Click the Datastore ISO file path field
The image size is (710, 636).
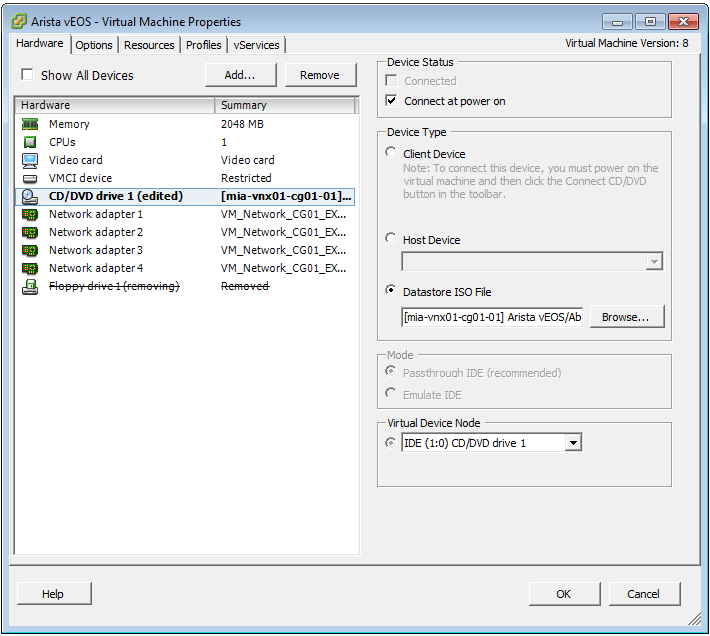coord(492,317)
